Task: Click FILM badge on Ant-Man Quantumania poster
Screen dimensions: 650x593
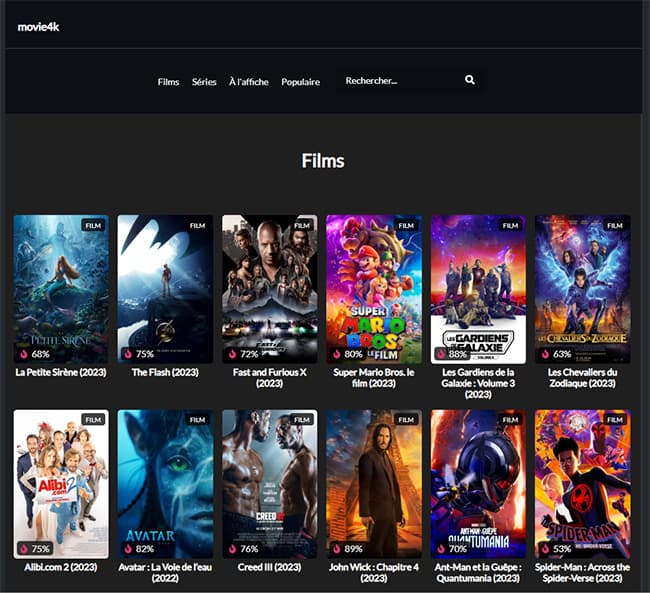Action: (510, 420)
